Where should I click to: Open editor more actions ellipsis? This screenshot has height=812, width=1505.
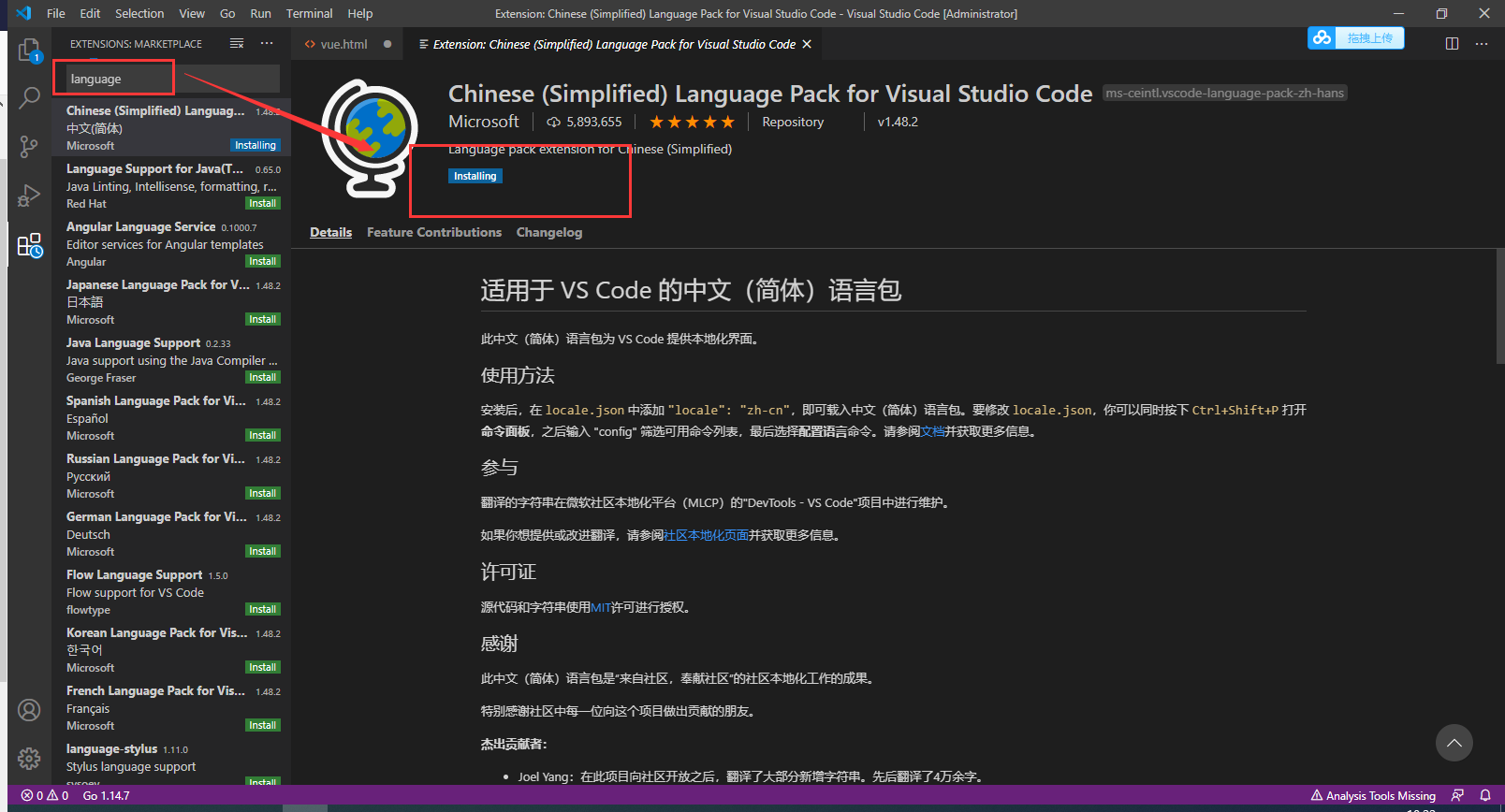coord(1481,44)
